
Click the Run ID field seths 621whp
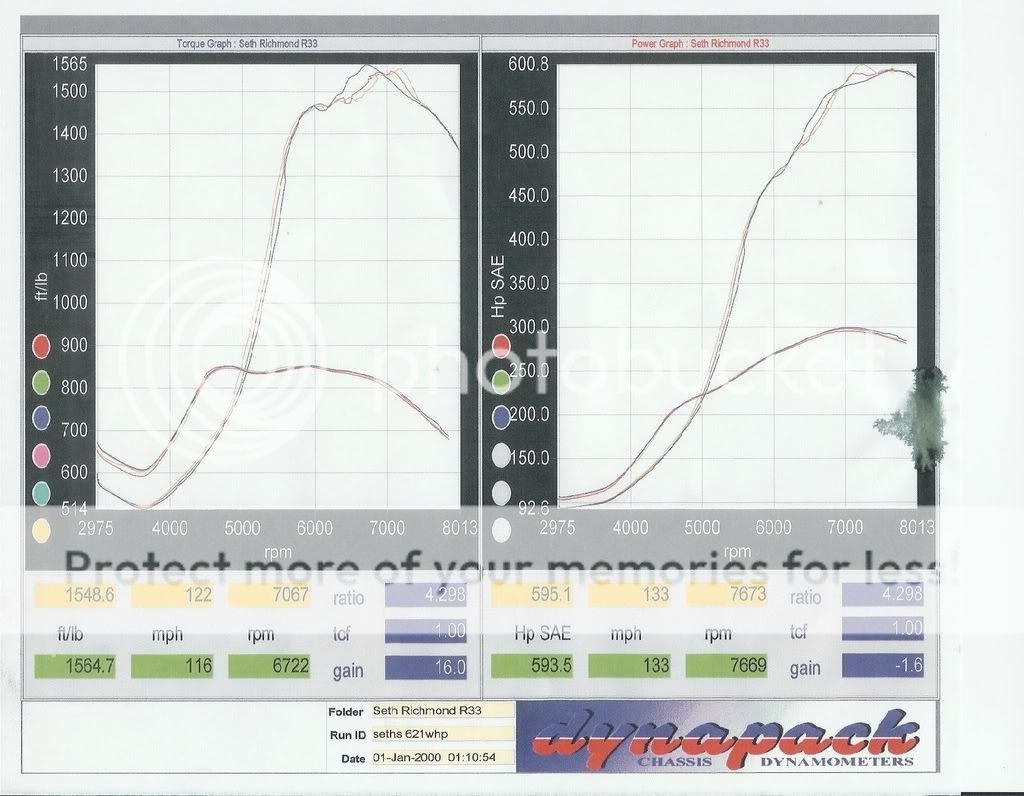tap(441, 734)
